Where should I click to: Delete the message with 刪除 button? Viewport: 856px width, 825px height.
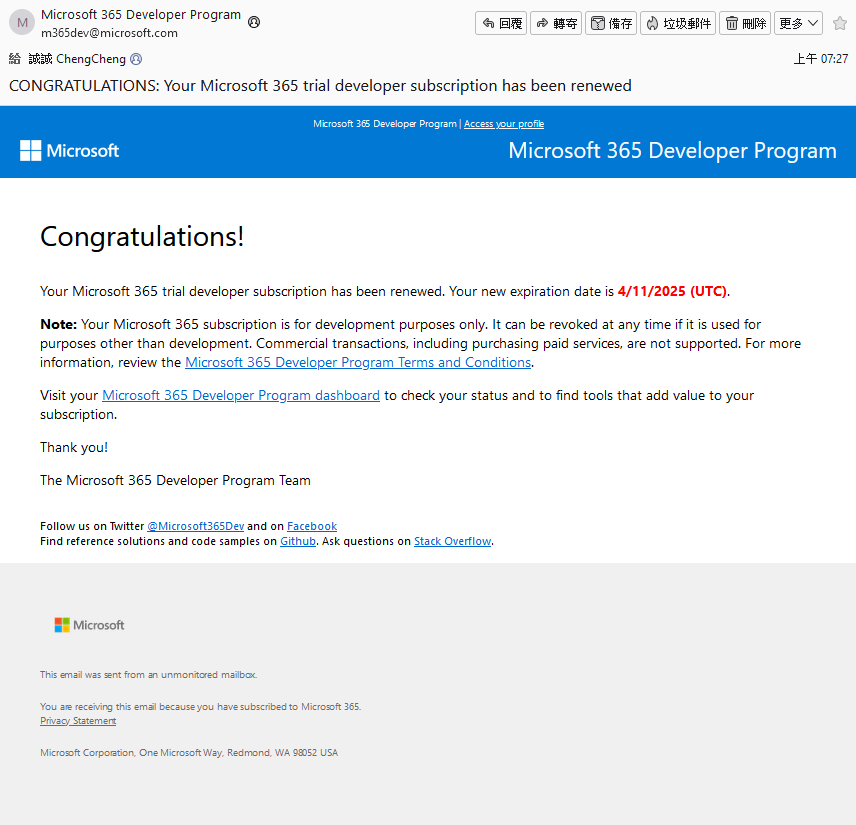point(745,23)
